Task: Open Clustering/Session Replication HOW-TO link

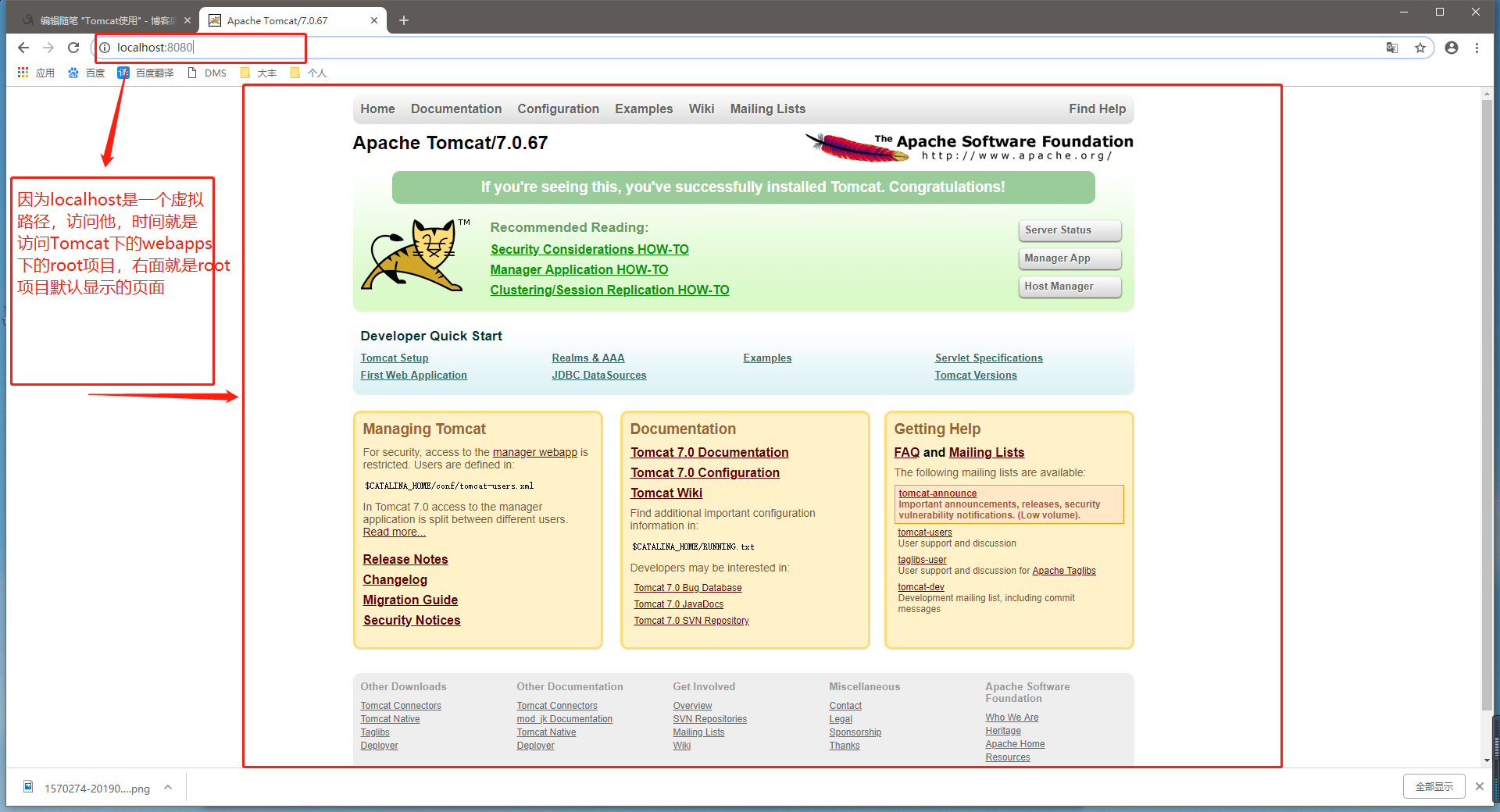Action: 610,290
